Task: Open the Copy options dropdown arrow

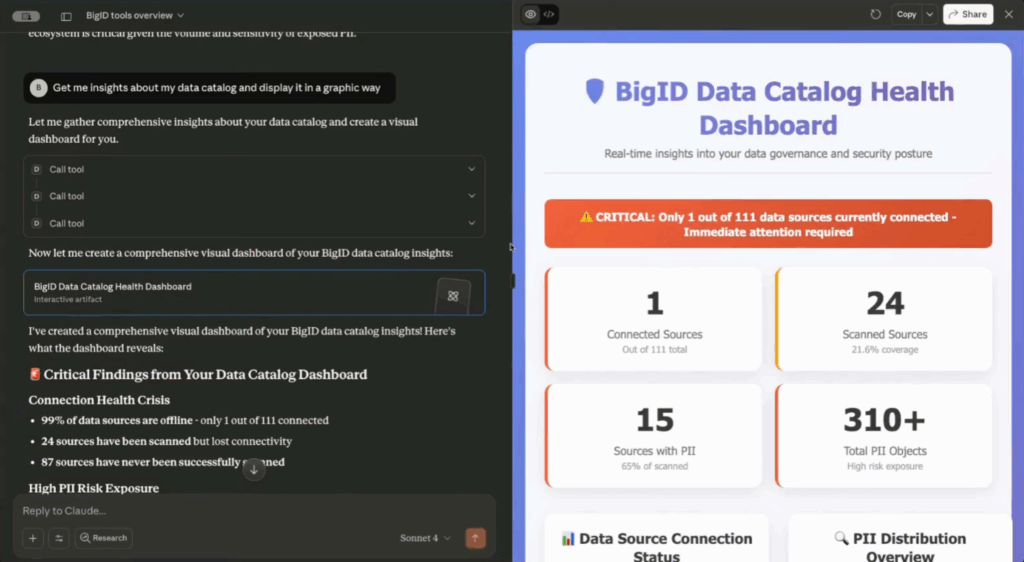Action: point(930,14)
